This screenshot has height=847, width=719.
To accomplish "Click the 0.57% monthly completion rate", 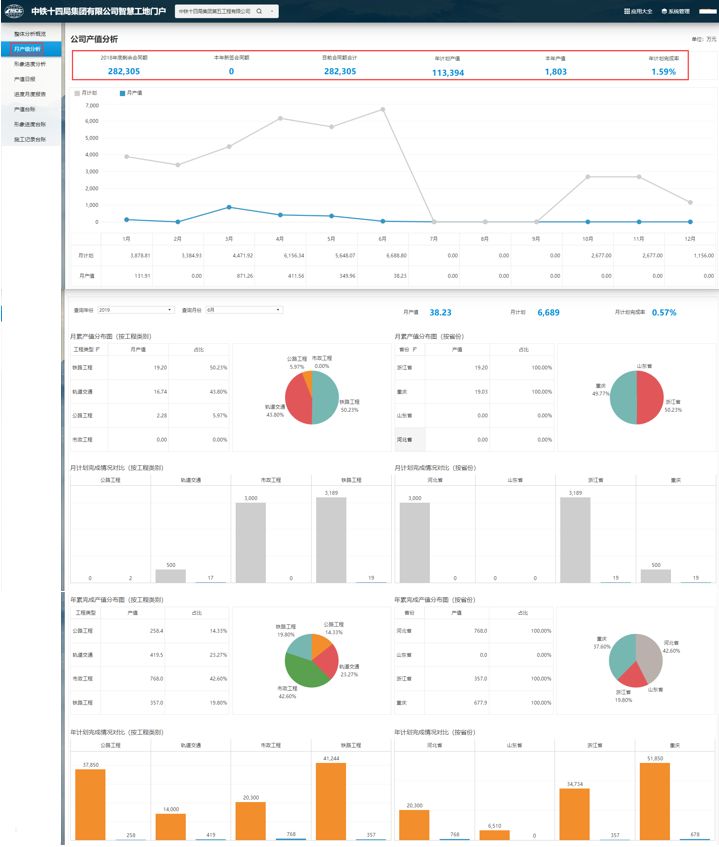I will point(664,313).
